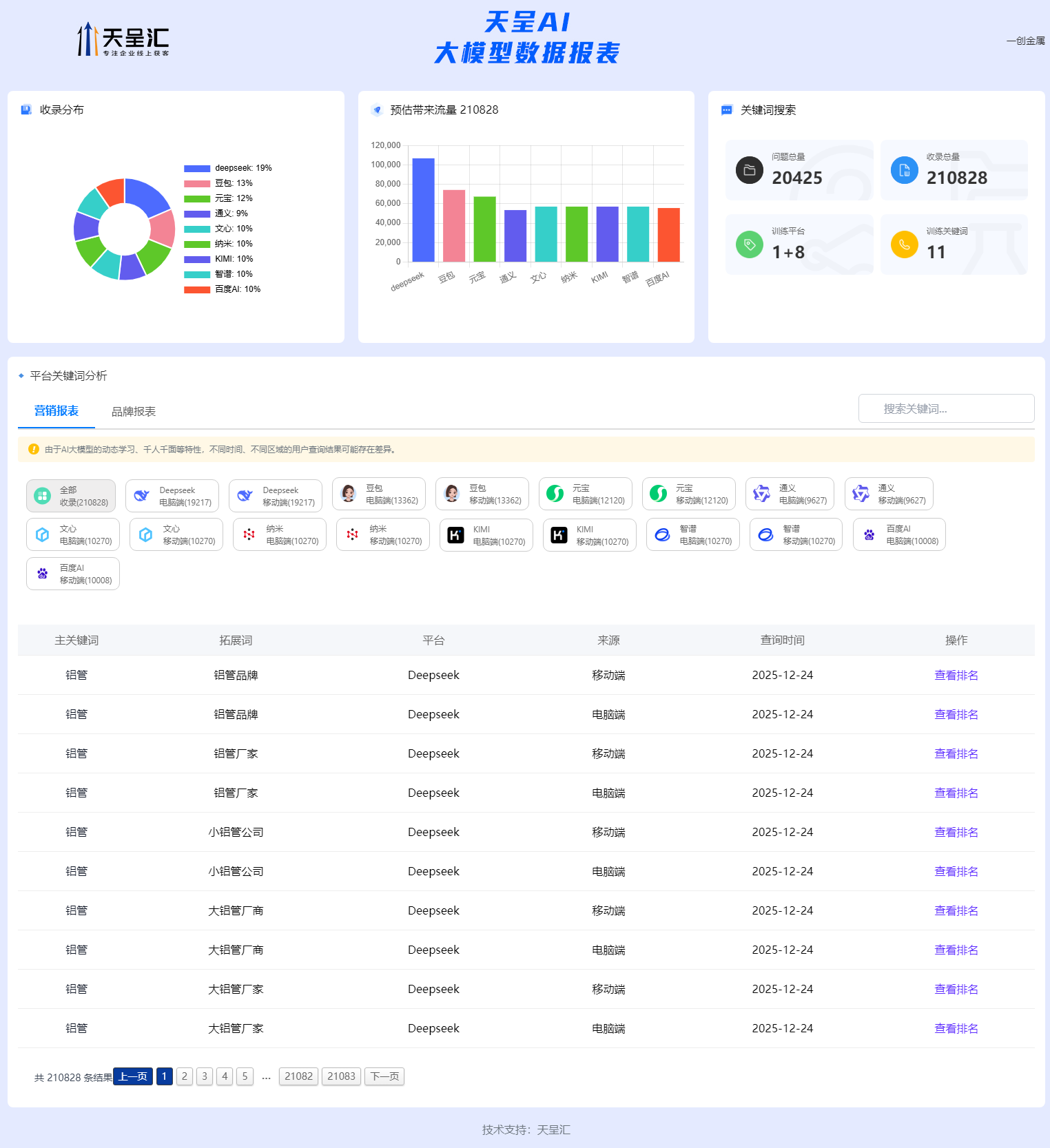The image size is (1050, 1148).
Task: Click the 百度AI 移动端 paw icon
Action: pyautogui.click(x=43, y=574)
